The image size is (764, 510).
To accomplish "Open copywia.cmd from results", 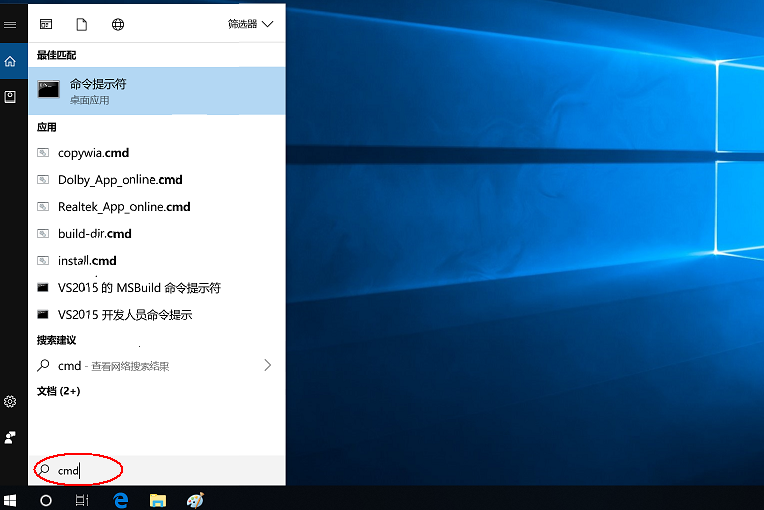I will (93, 153).
